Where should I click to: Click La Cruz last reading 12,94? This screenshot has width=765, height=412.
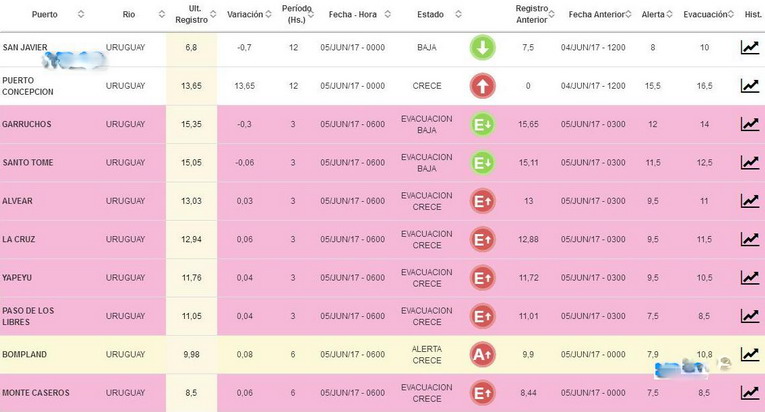191,239
